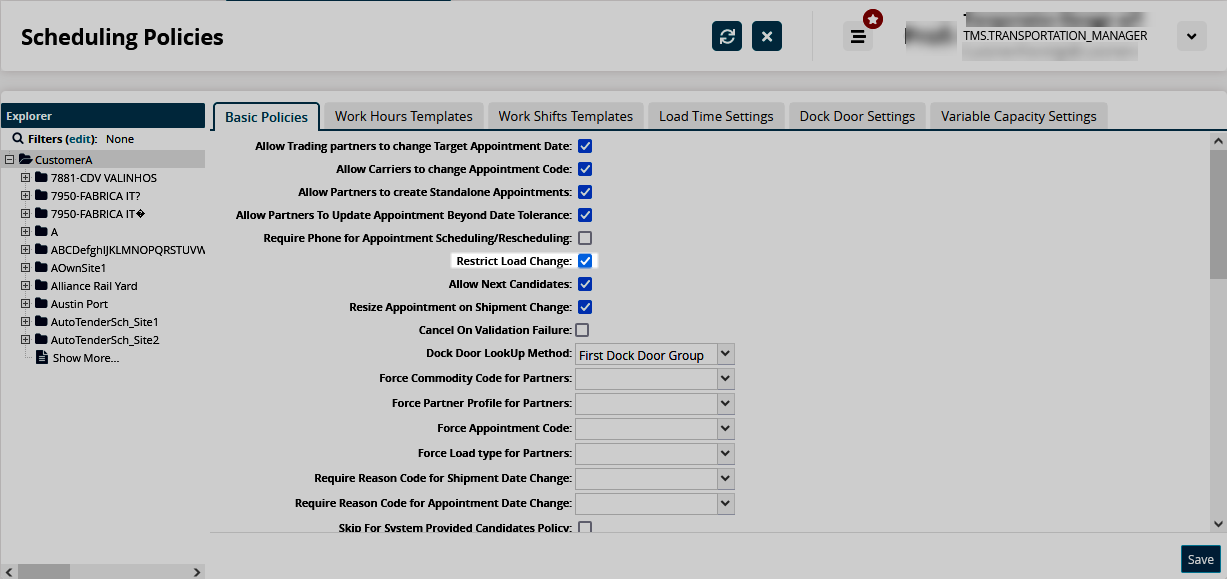The height and width of the screenshot is (579, 1227).
Task: Click the Austin Port folder icon
Action: pos(41,304)
